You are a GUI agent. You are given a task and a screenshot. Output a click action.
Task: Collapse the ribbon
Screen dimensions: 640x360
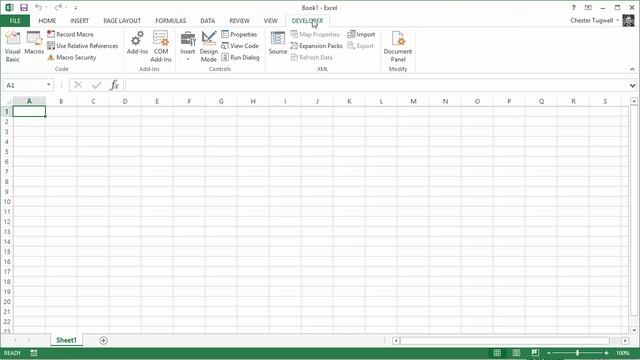632,69
